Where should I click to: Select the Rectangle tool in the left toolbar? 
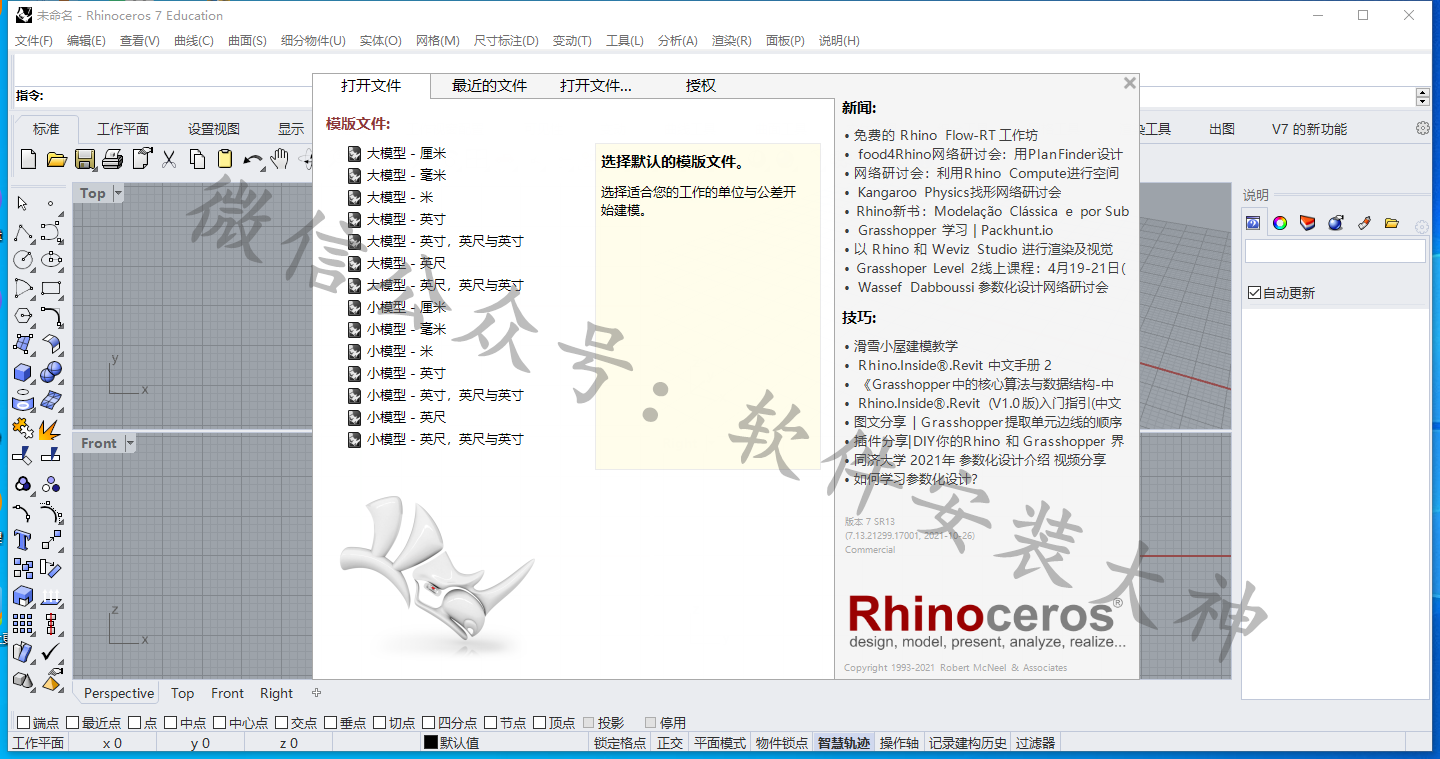(51, 288)
